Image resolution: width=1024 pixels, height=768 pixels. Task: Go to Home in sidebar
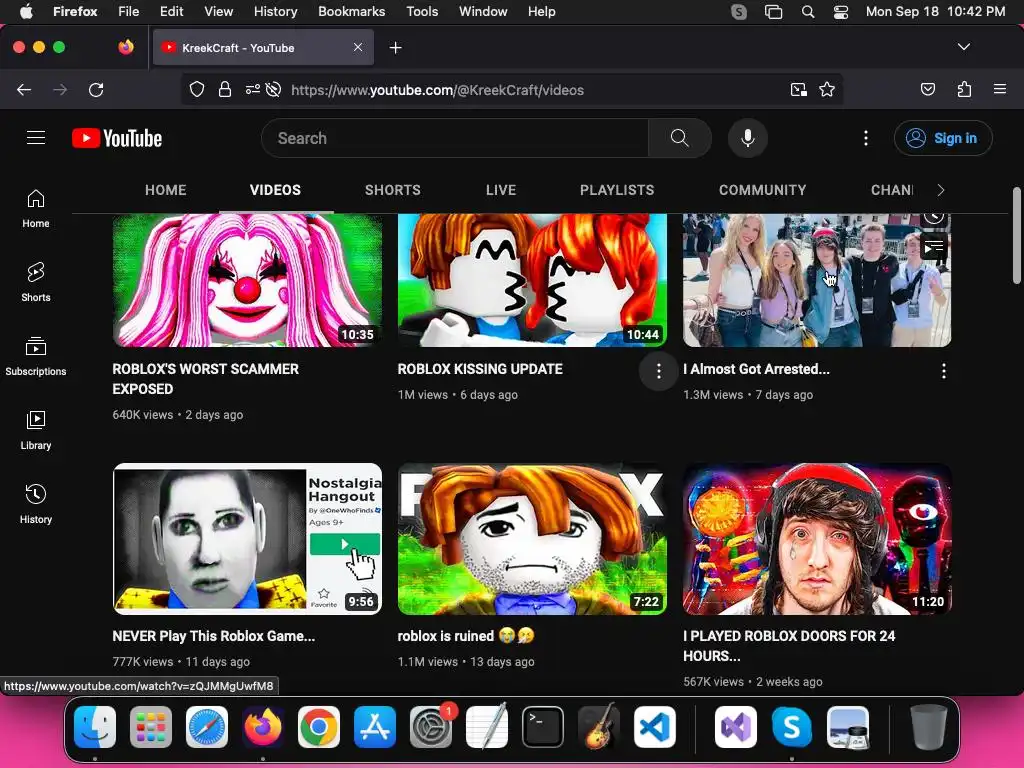coord(36,208)
